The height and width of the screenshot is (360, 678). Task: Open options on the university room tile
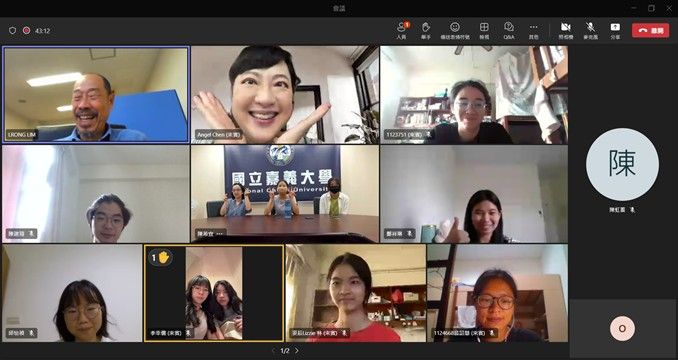click(x=220, y=234)
